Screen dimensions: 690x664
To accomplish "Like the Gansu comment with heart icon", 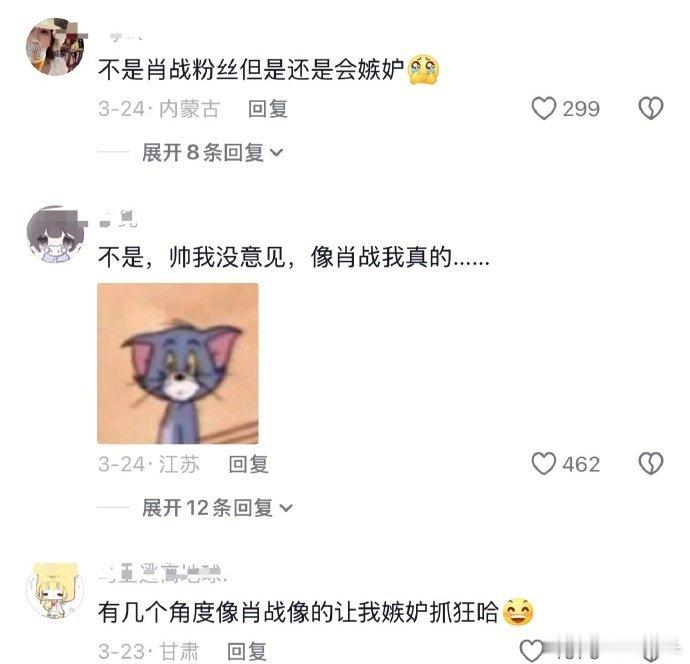I will coord(532,650).
